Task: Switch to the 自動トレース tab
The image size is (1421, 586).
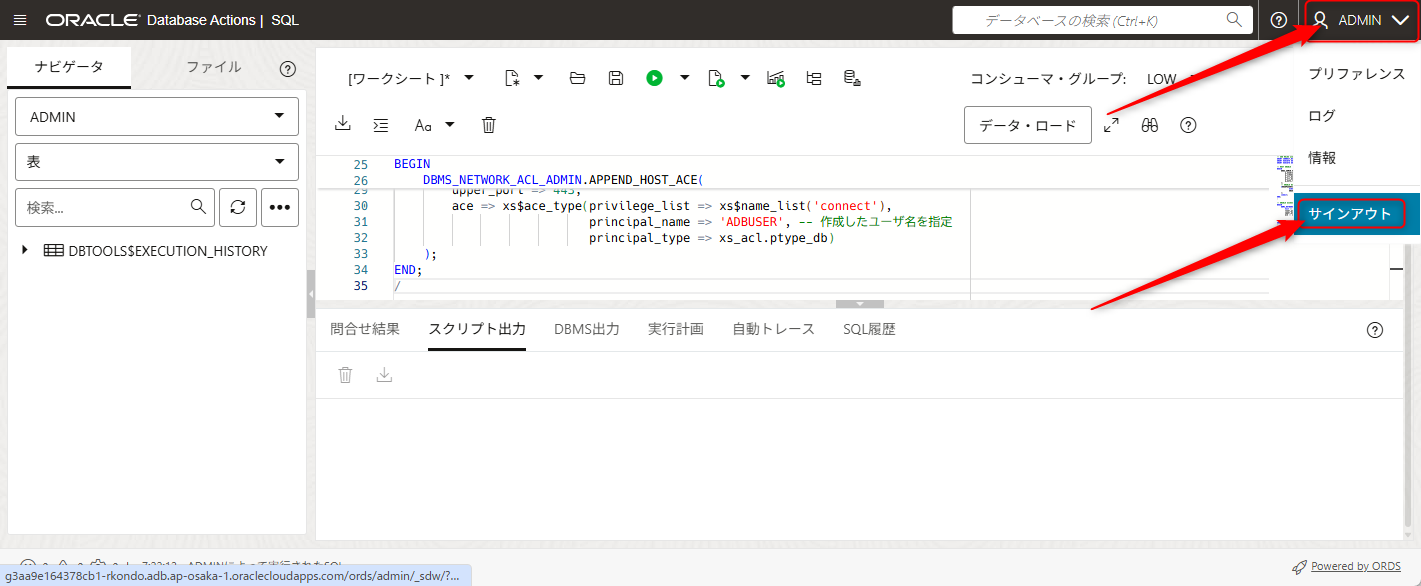Action: click(x=774, y=329)
